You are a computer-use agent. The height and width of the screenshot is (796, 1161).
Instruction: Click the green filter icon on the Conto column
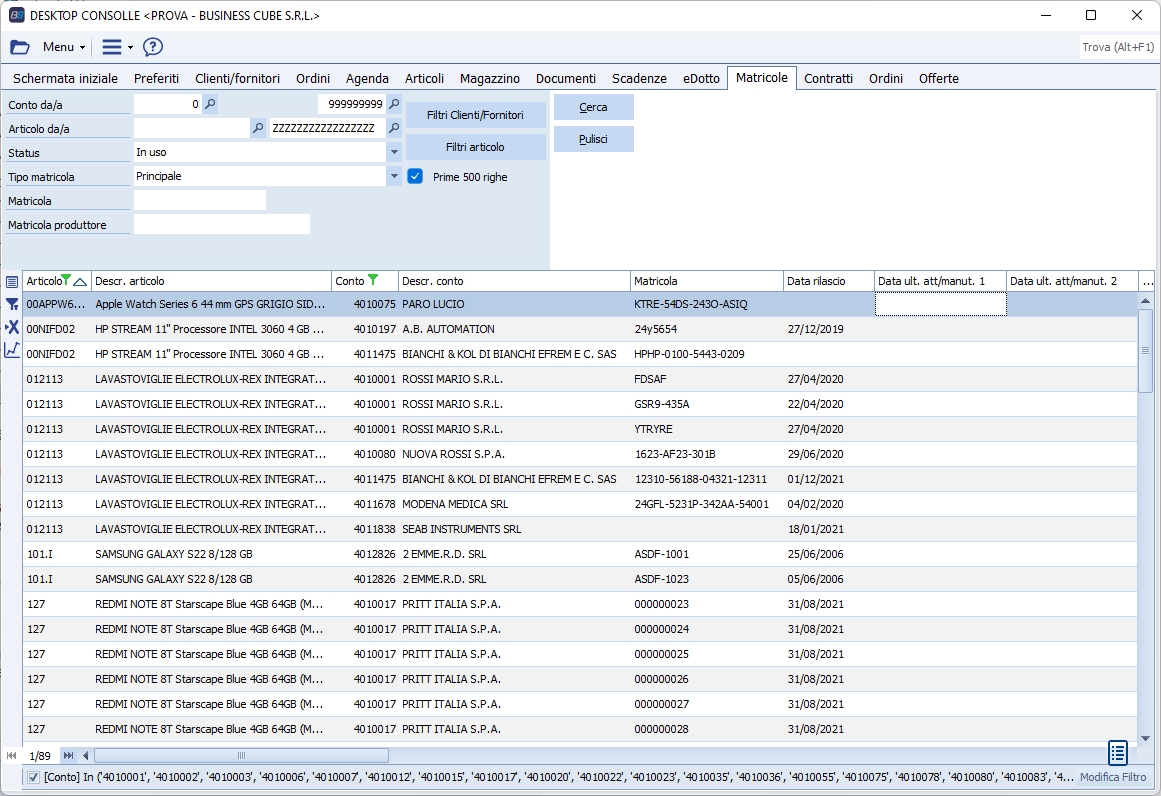click(373, 280)
